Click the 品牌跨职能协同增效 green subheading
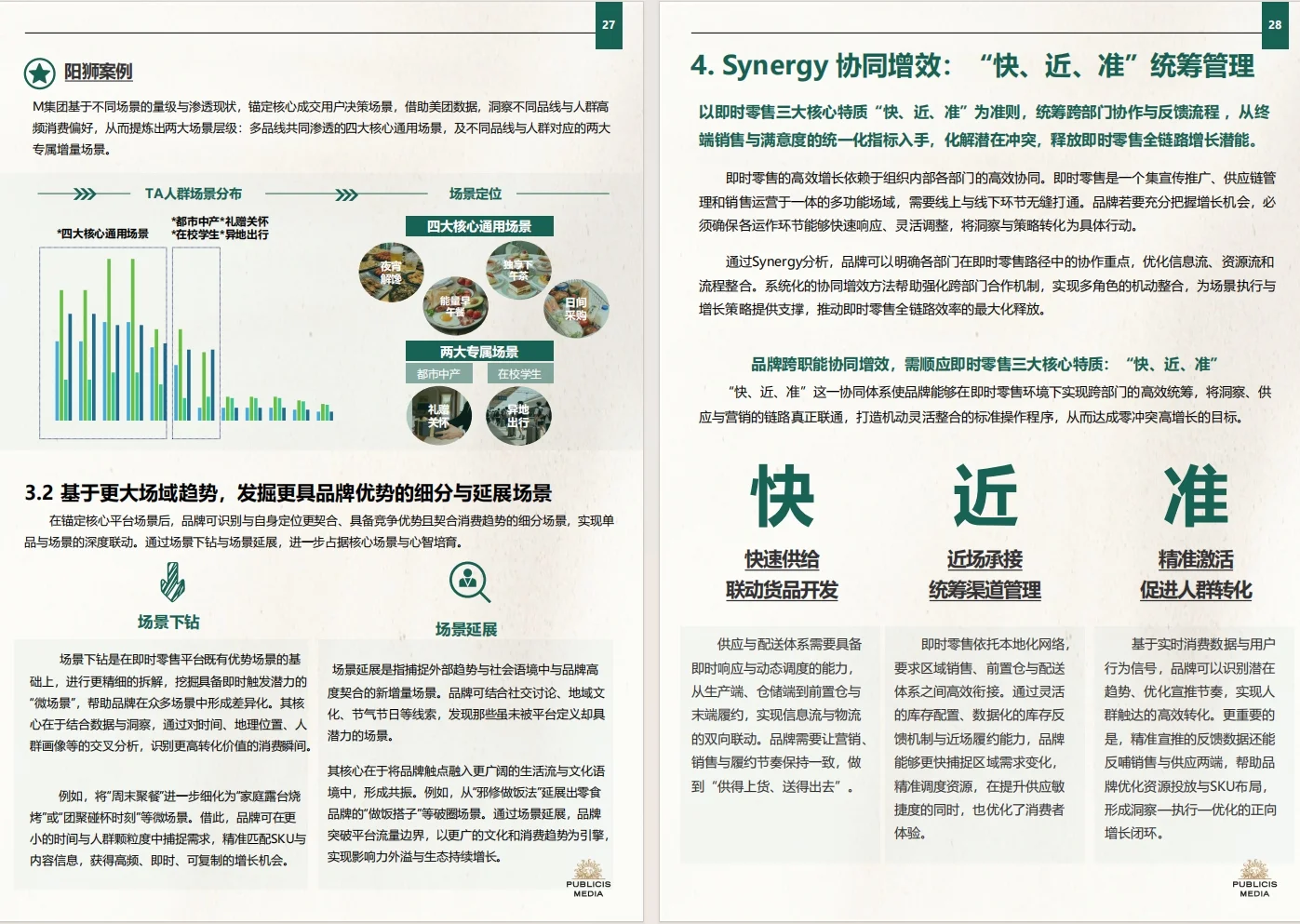The width and height of the screenshot is (1300, 924). click(x=985, y=364)
